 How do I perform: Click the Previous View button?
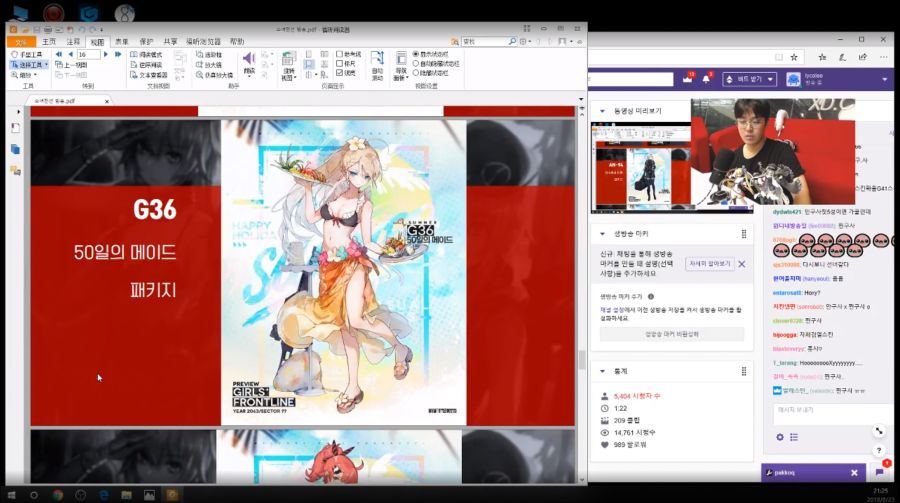click(71, 65)
